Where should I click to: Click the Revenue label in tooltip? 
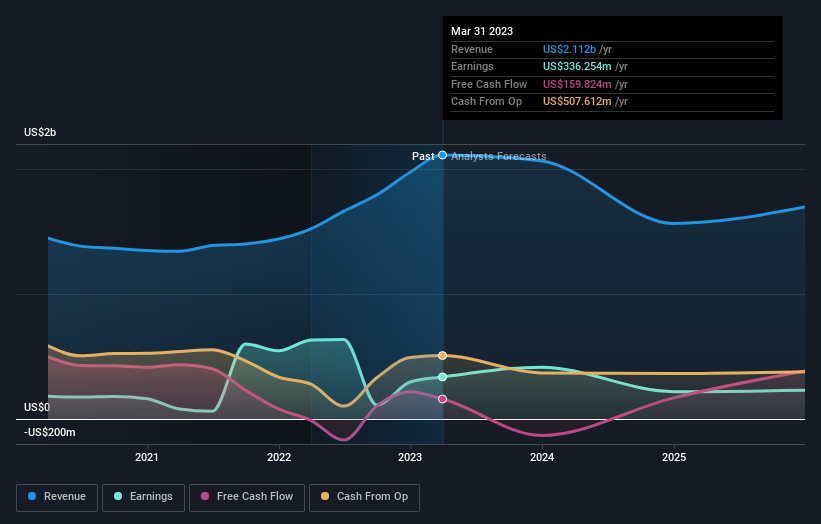472,49
